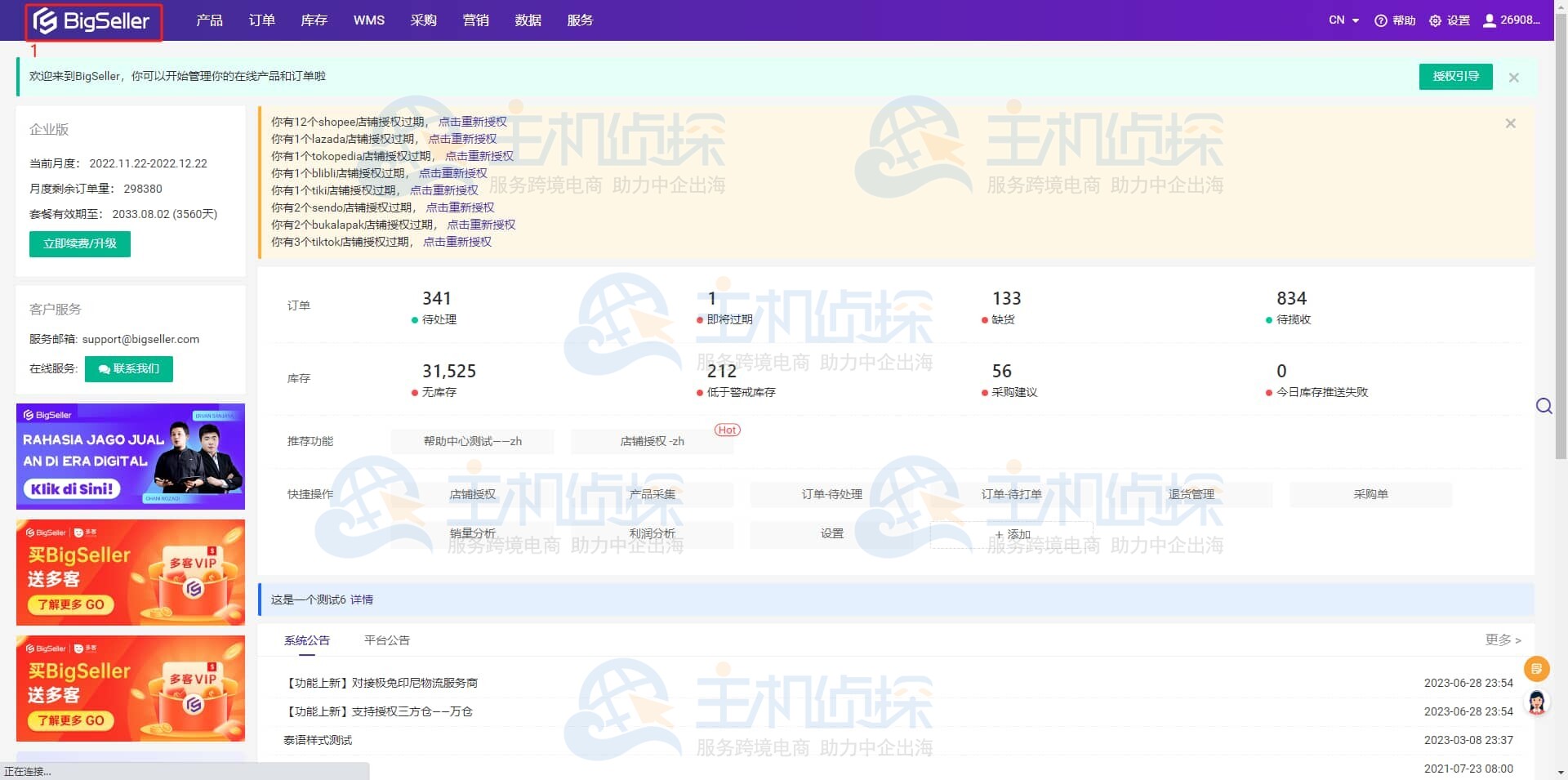Image resolution: width=1568 pixels, height=780 pixels.
Task: Click 立即续费/升级 button
Action: [x=79, y=243]
